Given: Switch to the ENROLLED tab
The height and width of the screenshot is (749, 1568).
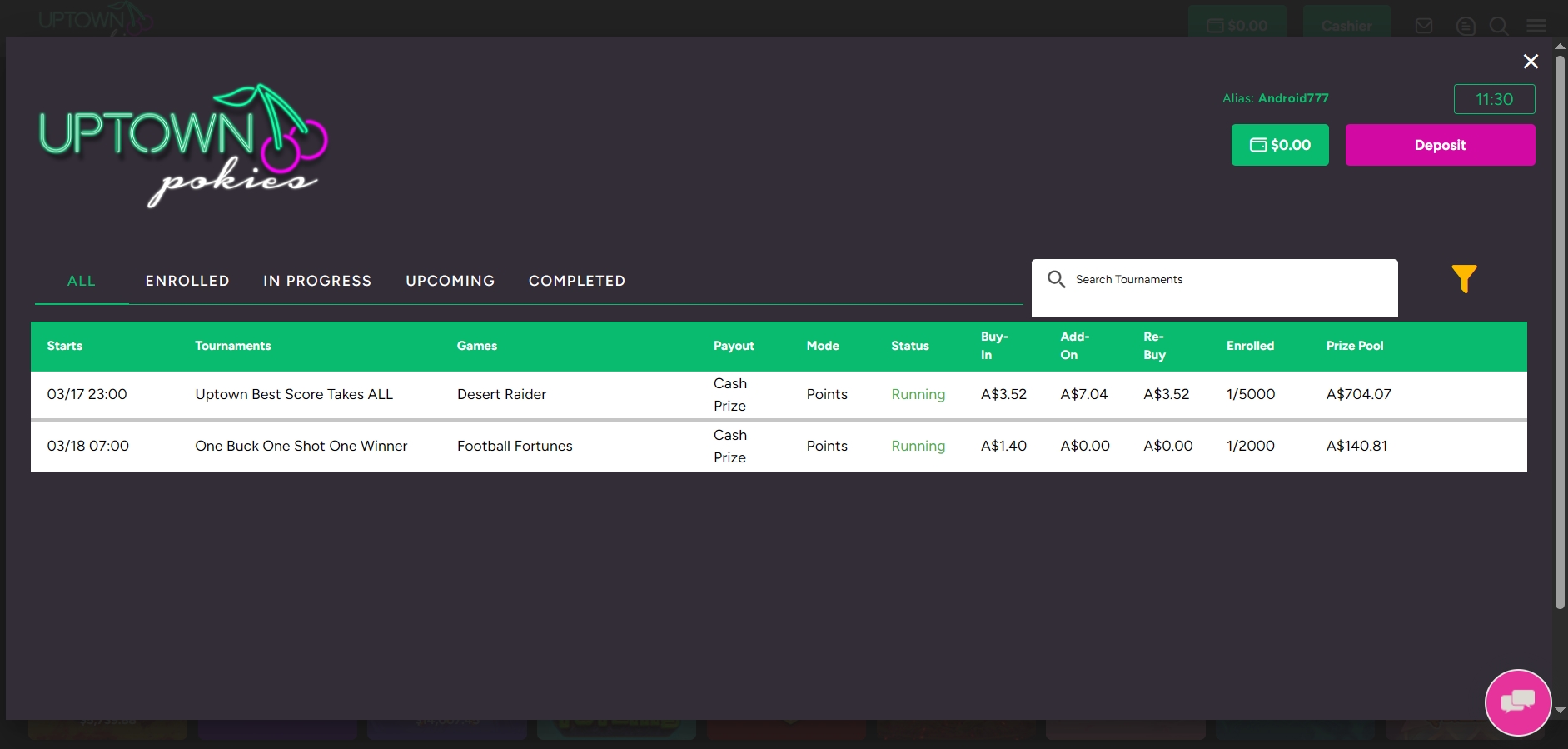Looking at the screenshot, I should [x=187, y=281].
